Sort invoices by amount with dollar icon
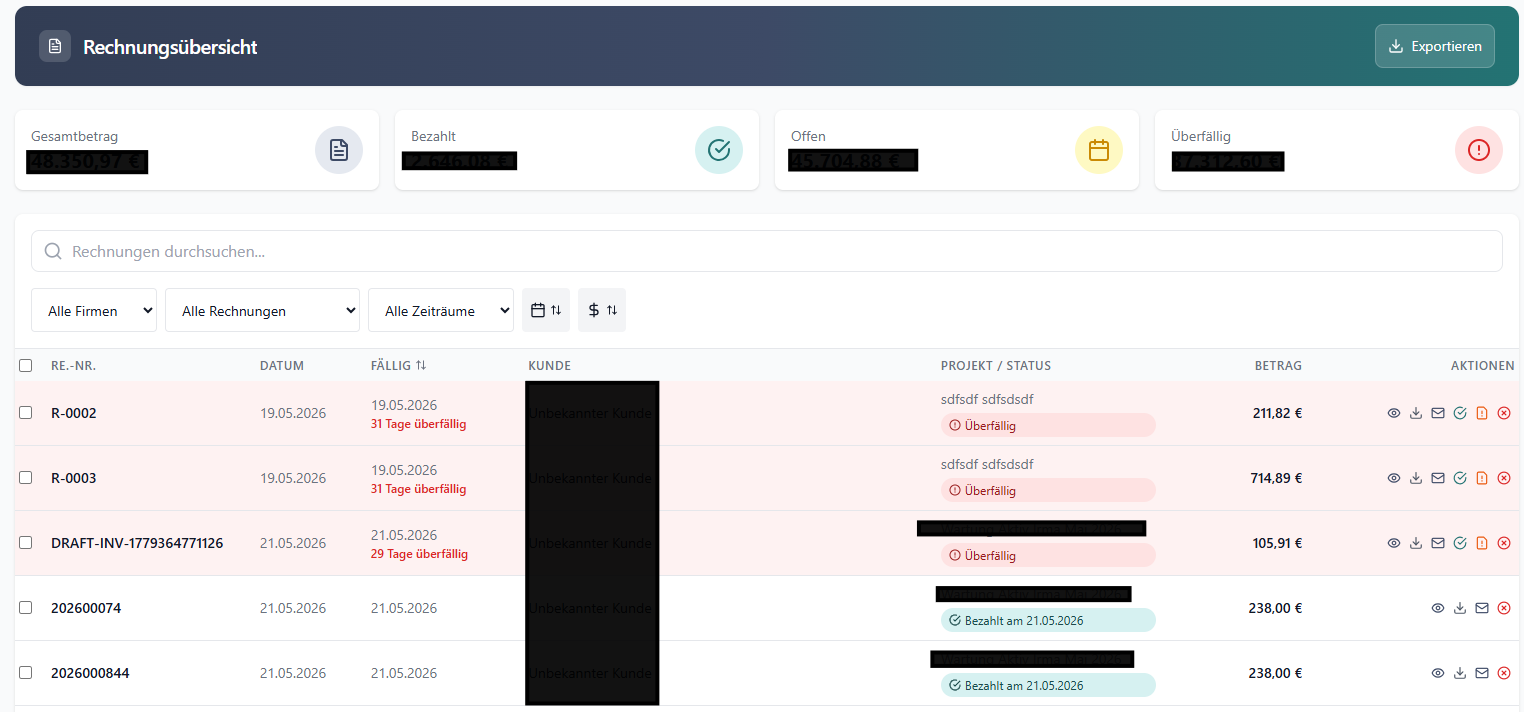This screenshot has height=712, width=1524. point(602,310)
